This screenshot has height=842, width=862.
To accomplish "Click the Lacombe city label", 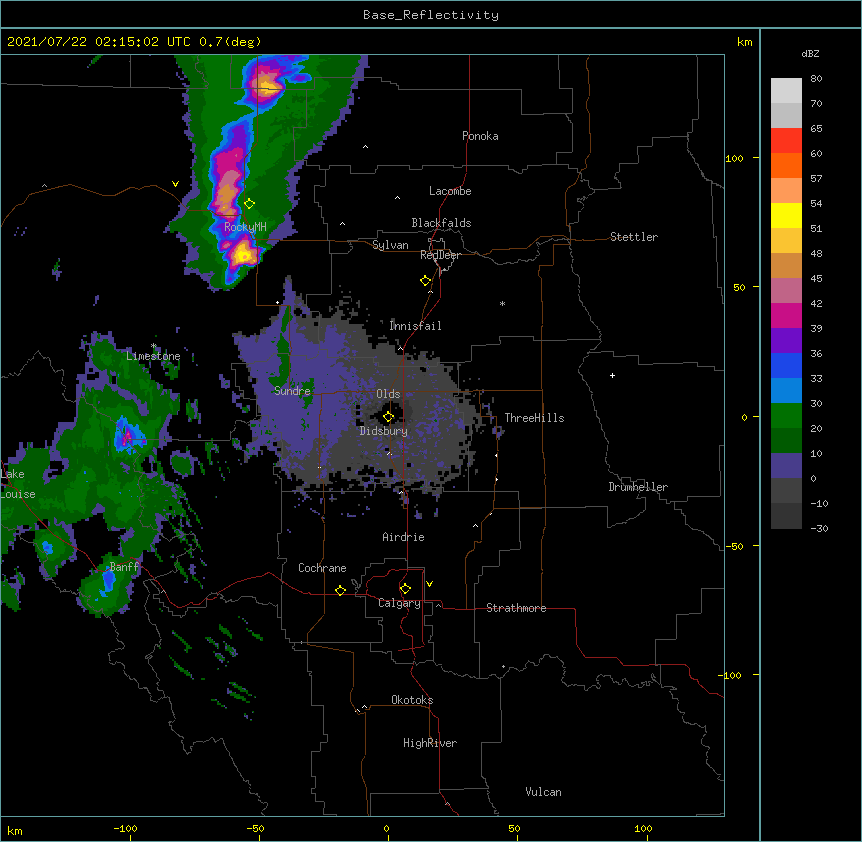I will [x=450, y=191].
